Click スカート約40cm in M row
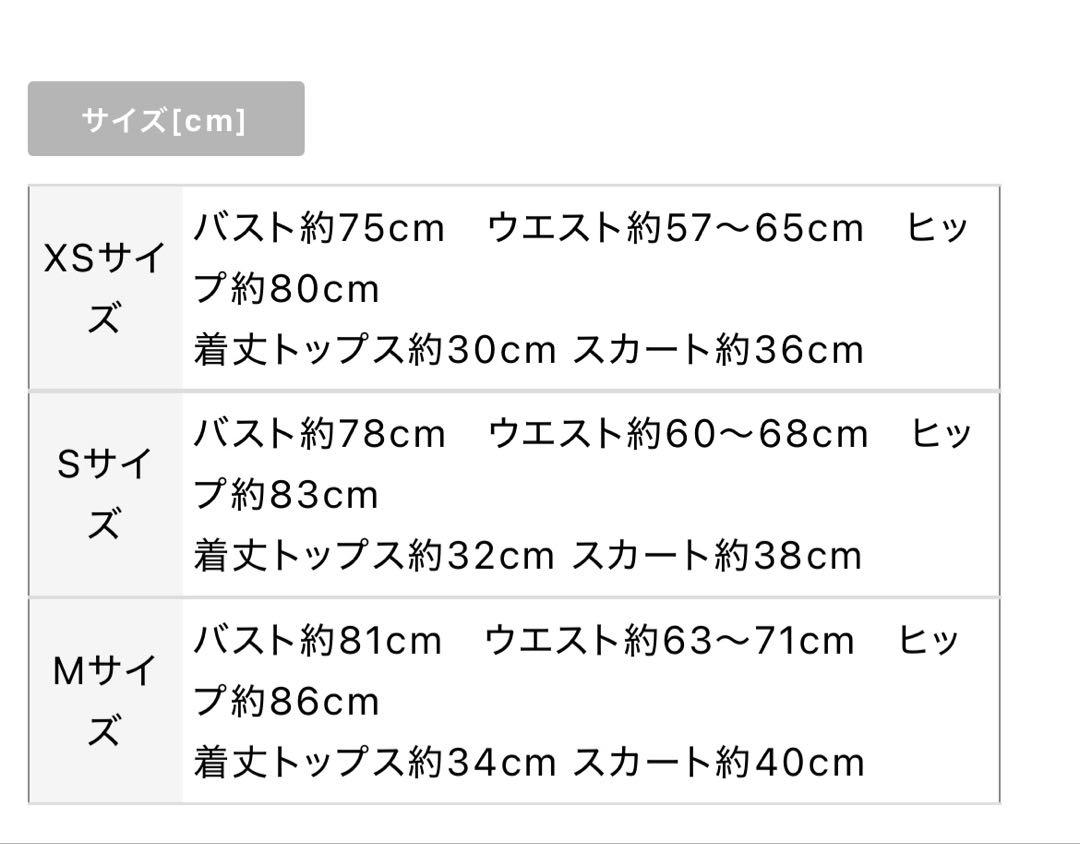Viewport: 1080px width, 844px height. [718, 762]
